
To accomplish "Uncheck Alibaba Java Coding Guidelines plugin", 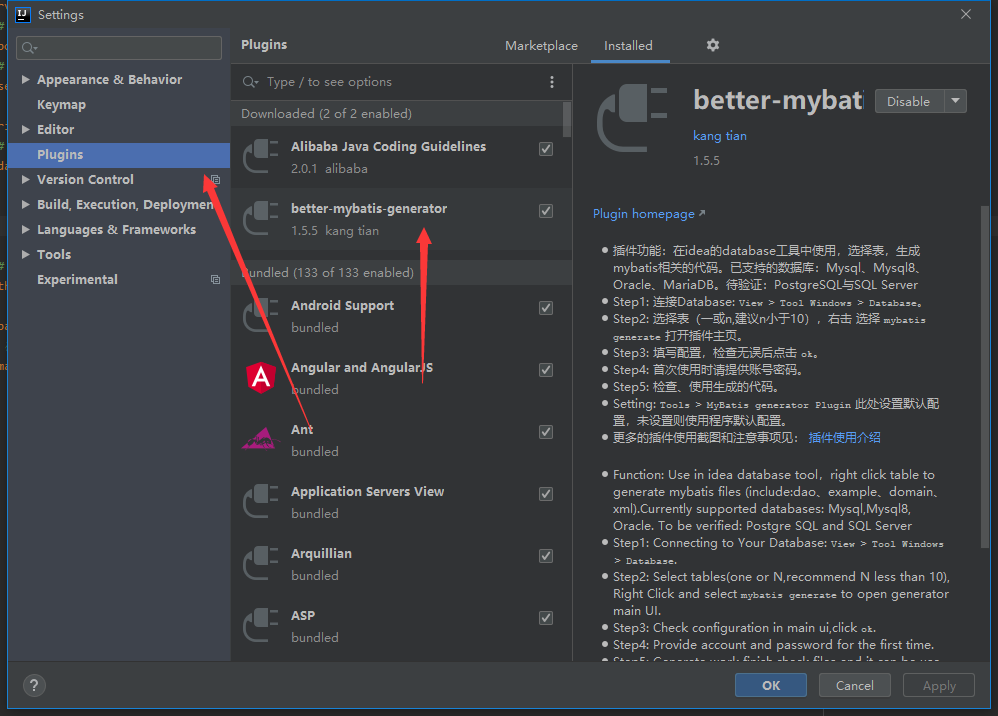I will tap(546, 149).
